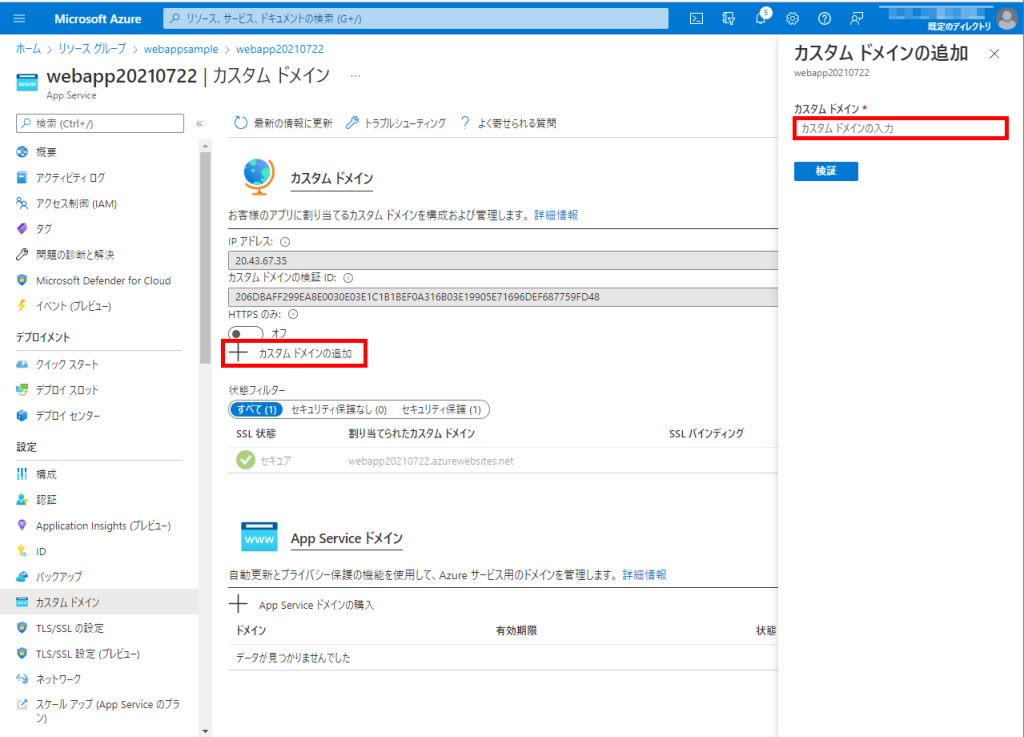
Task: Click the クイック スタート rocket icon
Action: click(22, 364)
